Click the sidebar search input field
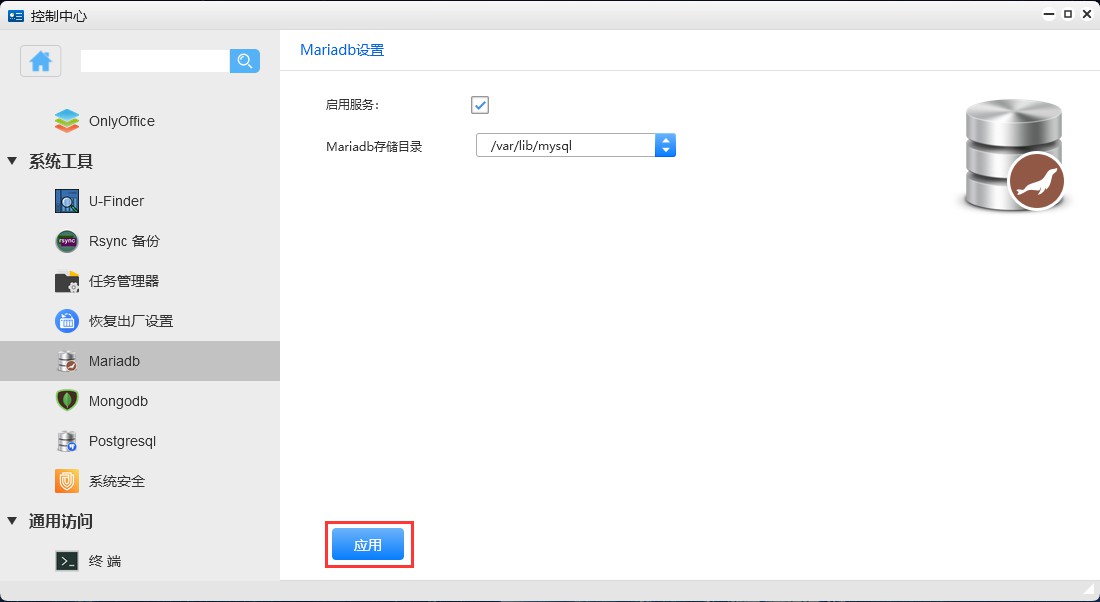The height and width of the screenshot is (602, 1100). click(155, 61)
